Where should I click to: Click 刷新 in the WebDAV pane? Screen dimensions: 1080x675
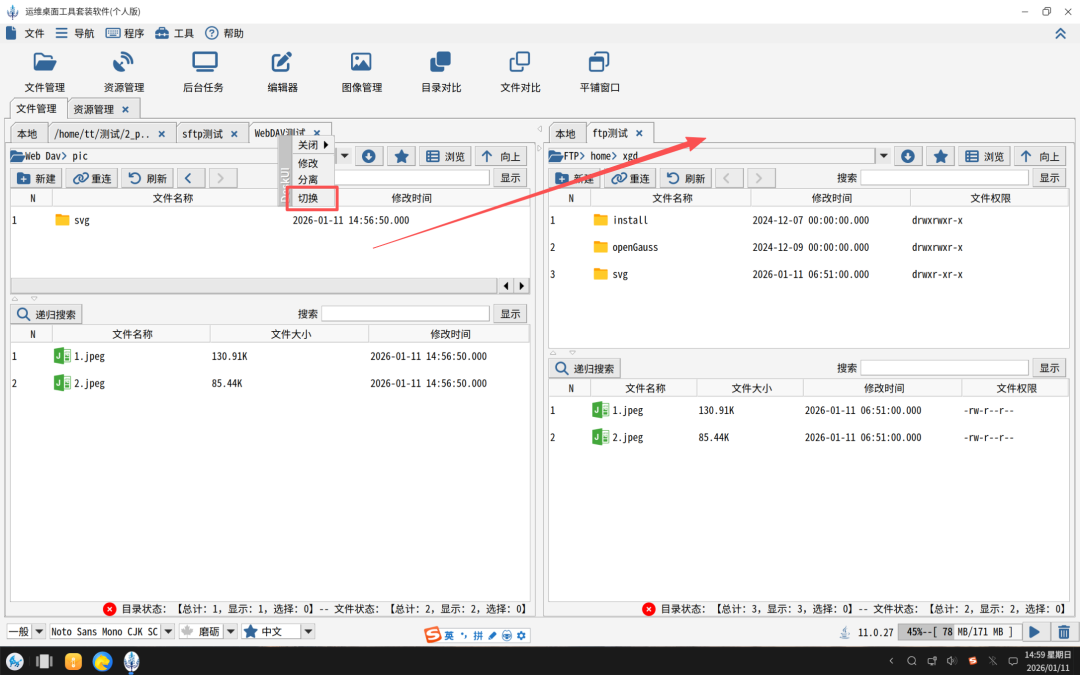(x=147, y=178)
